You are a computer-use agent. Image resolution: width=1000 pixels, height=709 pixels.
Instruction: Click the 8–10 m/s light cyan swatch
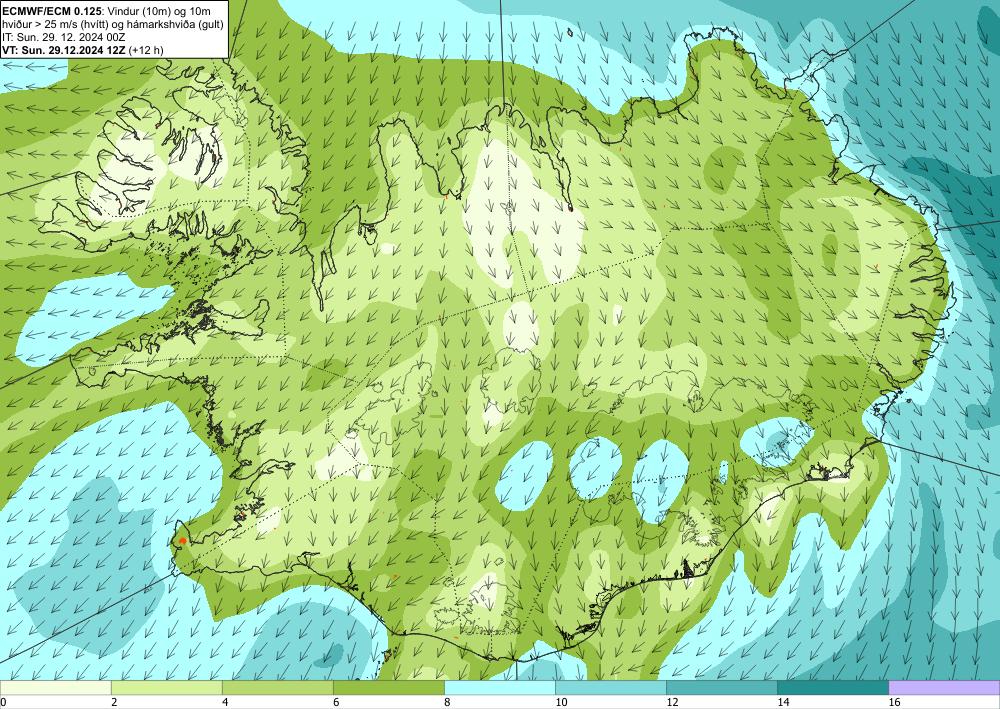500,687
